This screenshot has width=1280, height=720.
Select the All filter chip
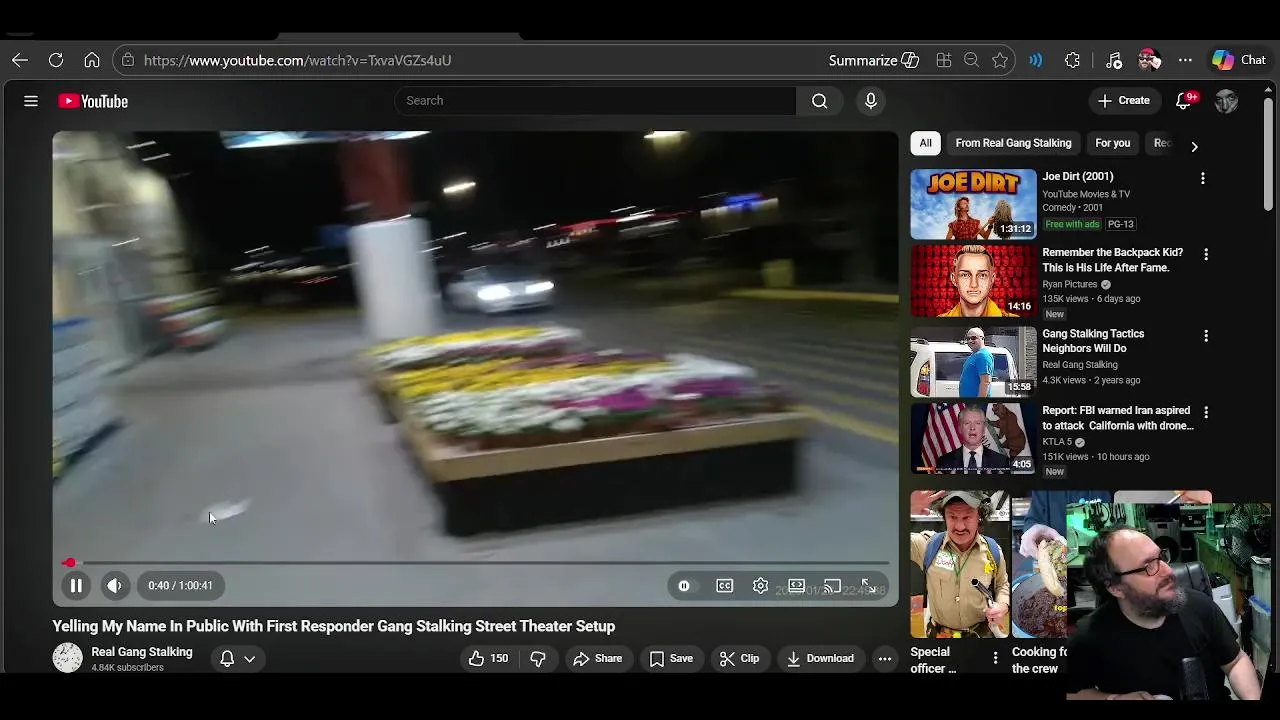point(926,143)
